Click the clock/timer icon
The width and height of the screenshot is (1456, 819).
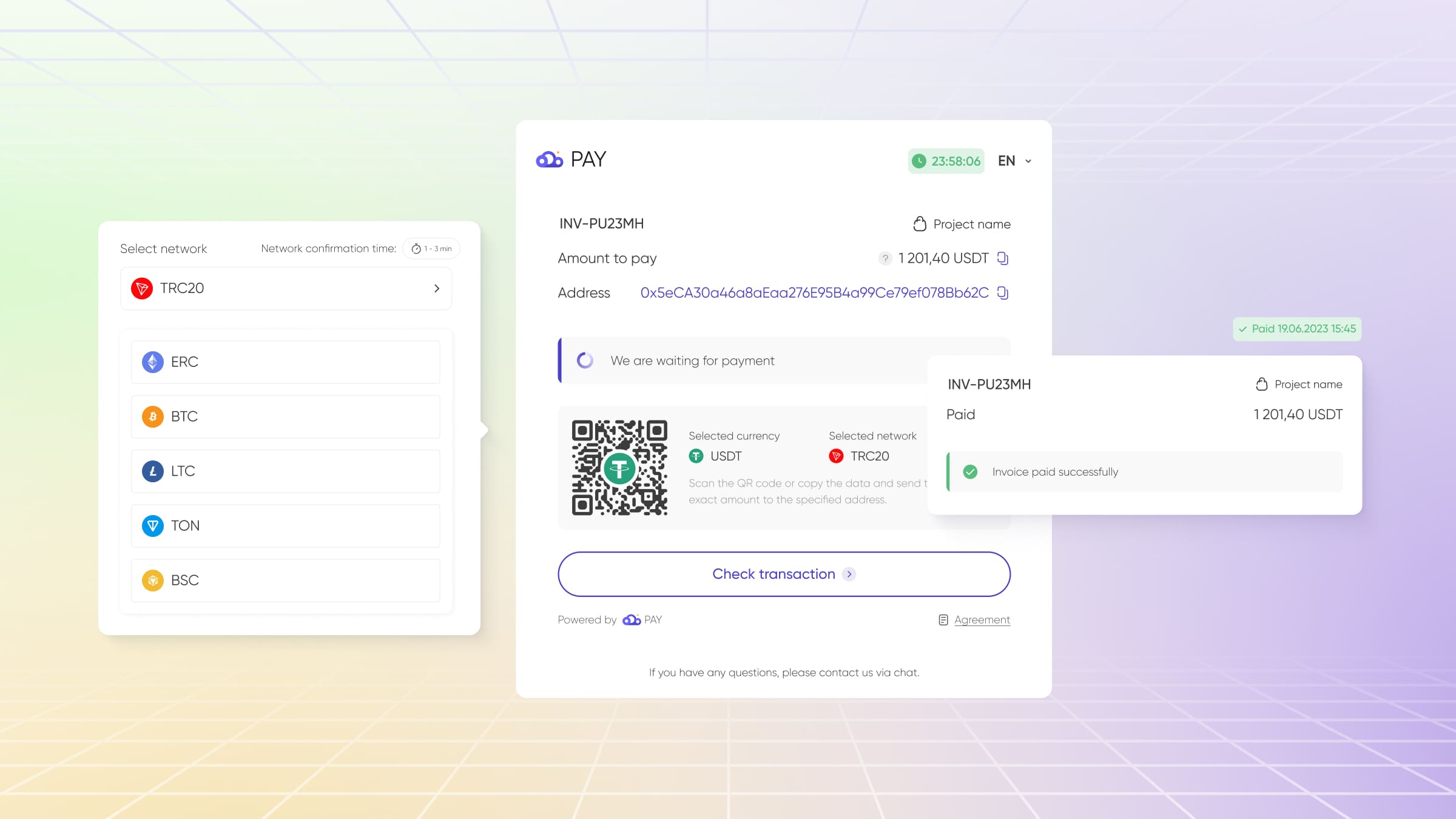click(920, 160)
